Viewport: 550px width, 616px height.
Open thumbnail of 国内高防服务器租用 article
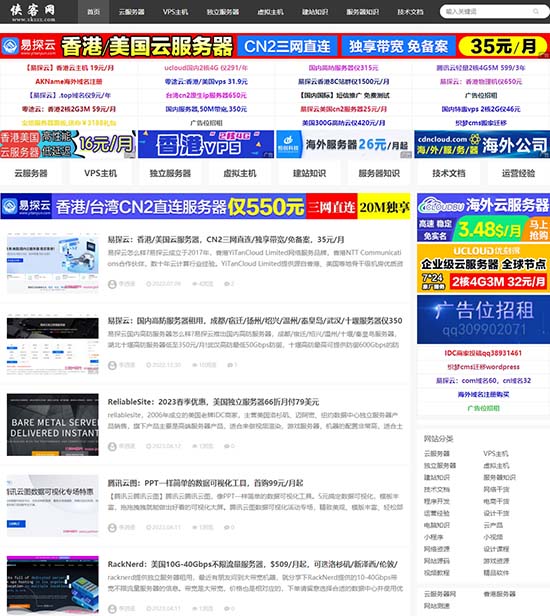(53, 343)
